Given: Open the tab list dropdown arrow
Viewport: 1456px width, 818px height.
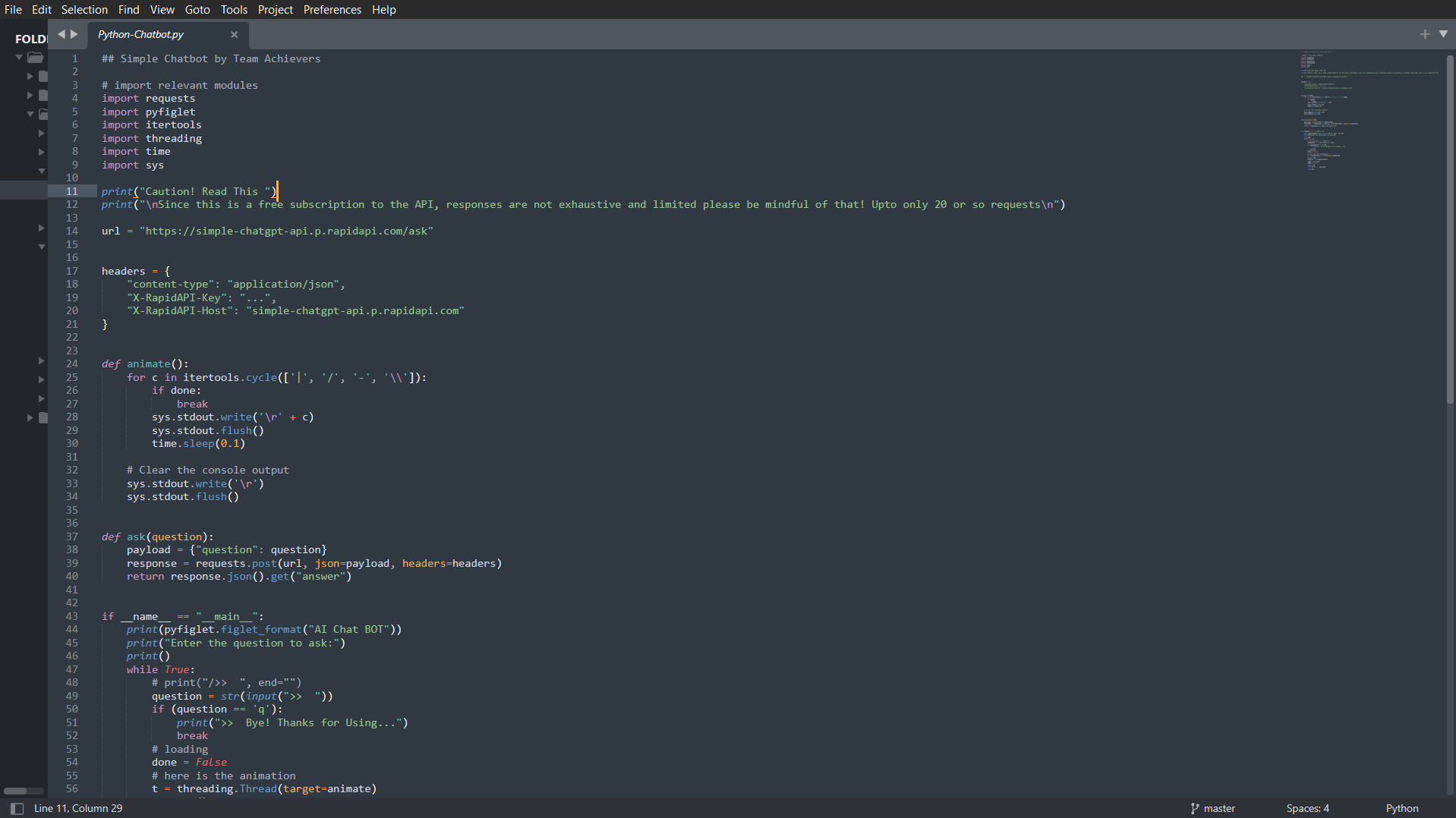Looking at the screenshot, I should coord(1443,34).
